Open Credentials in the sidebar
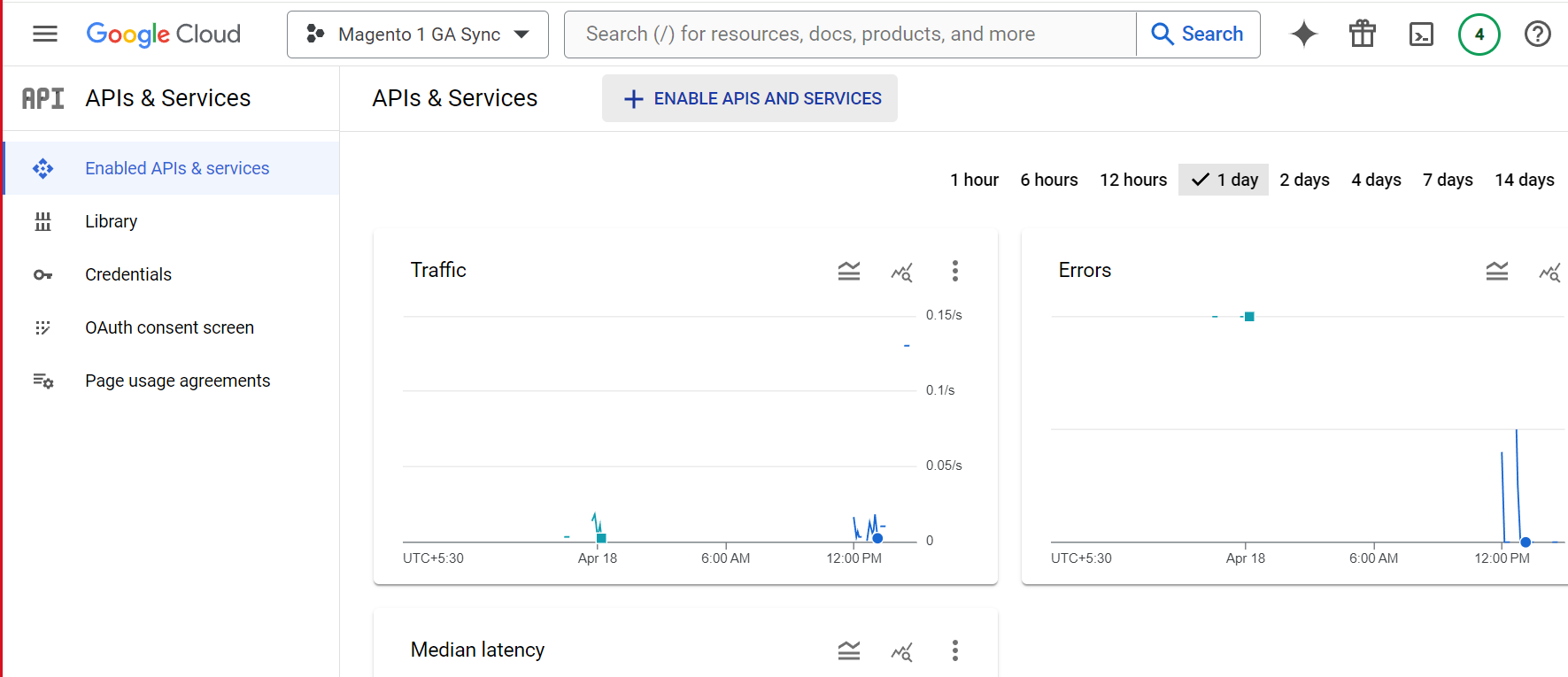 click(128, 274)
